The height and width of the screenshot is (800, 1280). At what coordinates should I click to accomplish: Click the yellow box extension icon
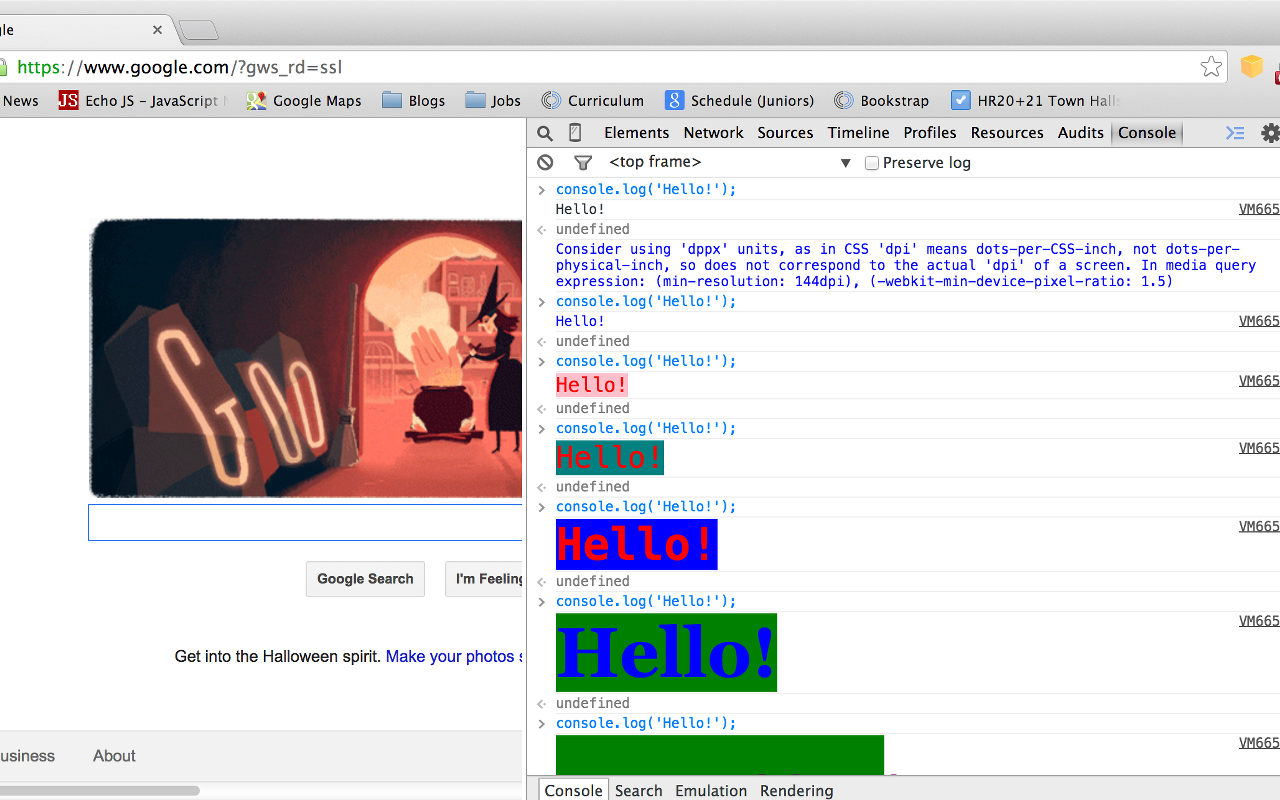click(x=1252, y=67)
